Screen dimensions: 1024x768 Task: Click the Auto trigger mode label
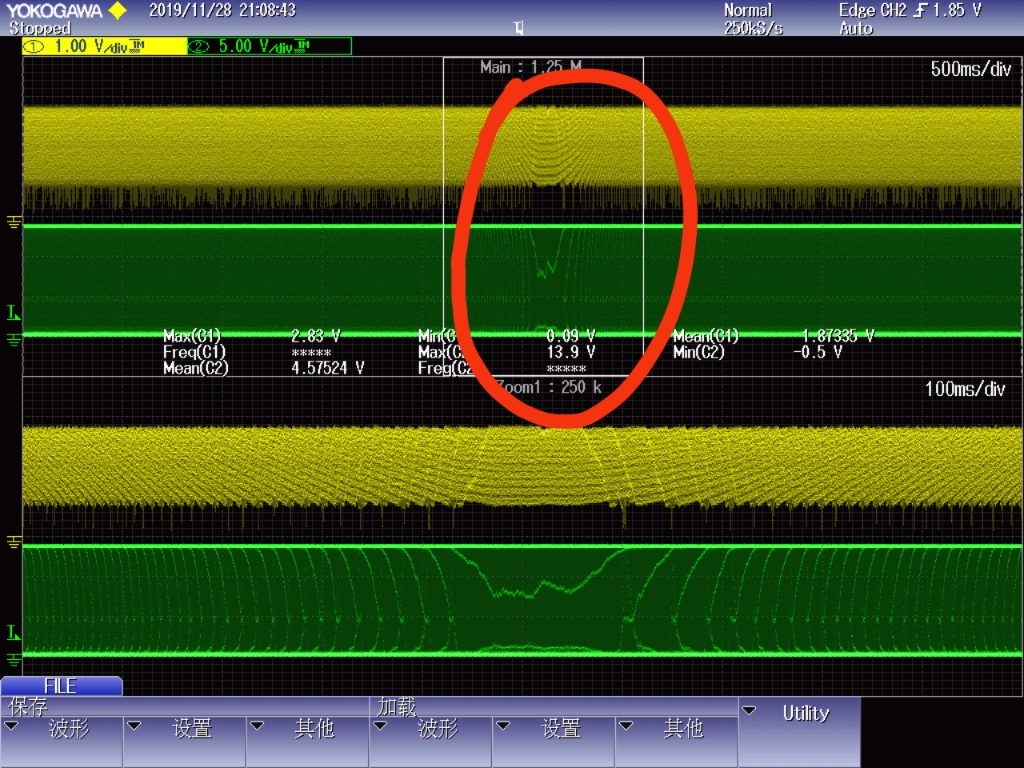(856, 28)
